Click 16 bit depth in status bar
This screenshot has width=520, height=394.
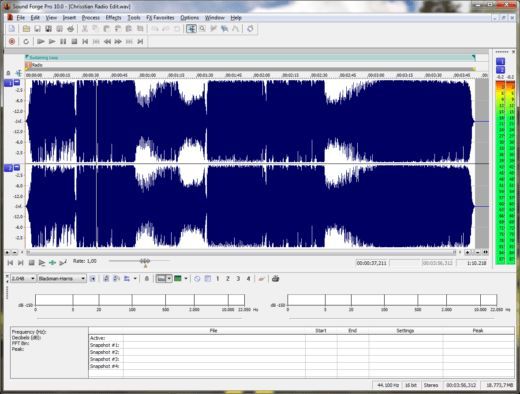pos(411,385)
